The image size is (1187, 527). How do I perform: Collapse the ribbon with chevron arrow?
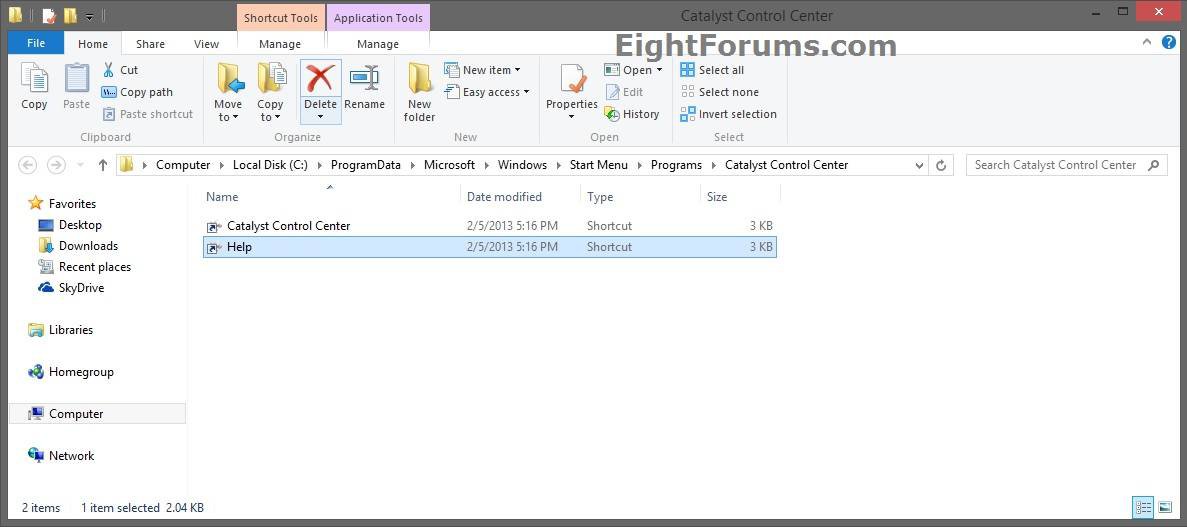point(1148,43)
